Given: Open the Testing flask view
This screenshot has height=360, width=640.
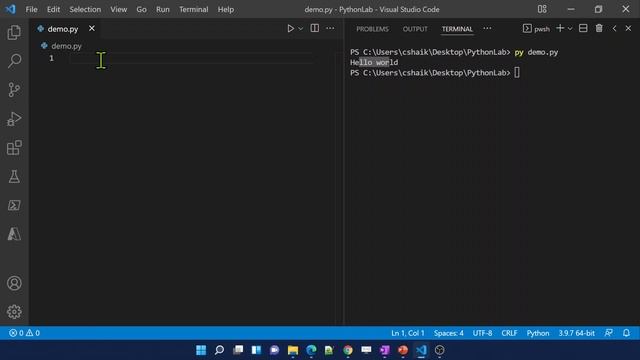Looking at the screenshot, I should pyautogui.click(x=14, y=176).
